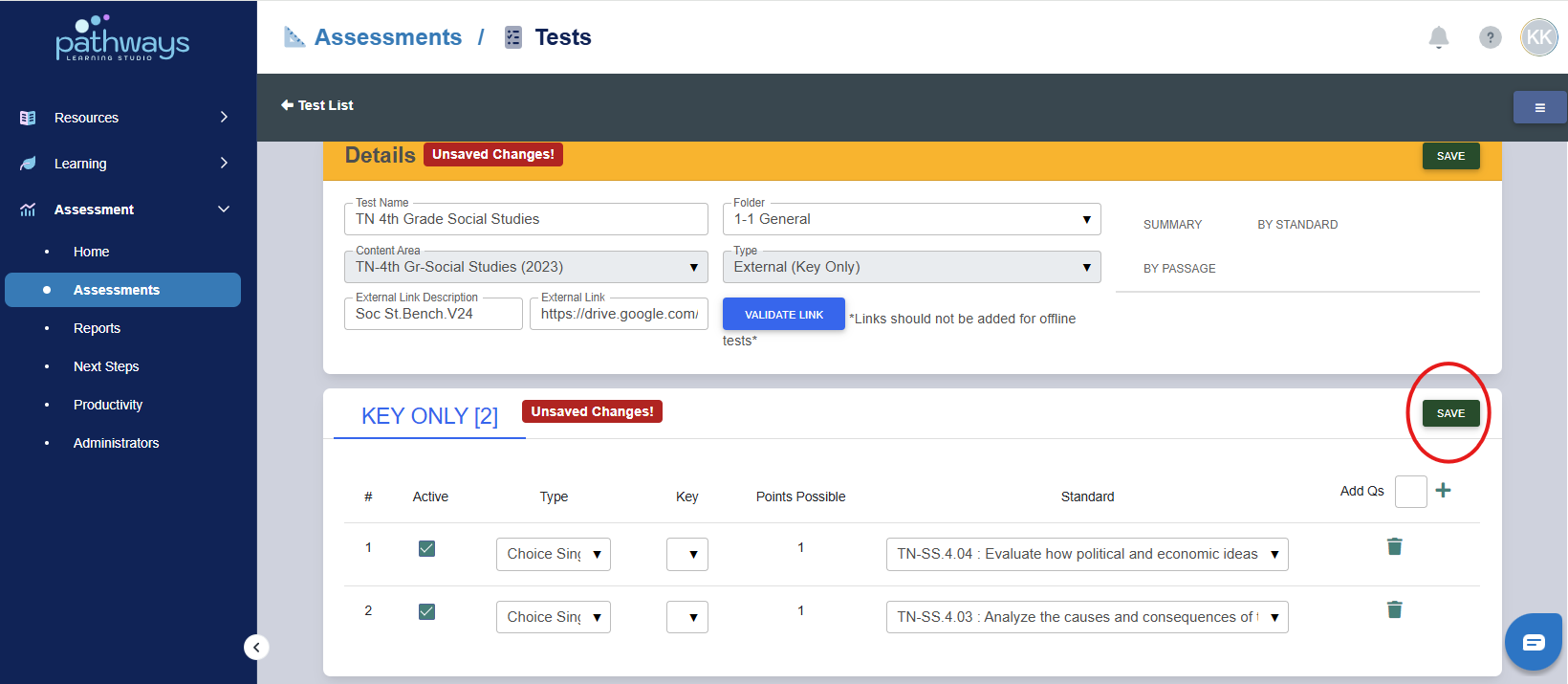
Task: Toggle the Active checkbox for question 2
Action: (x=426, y=611)
